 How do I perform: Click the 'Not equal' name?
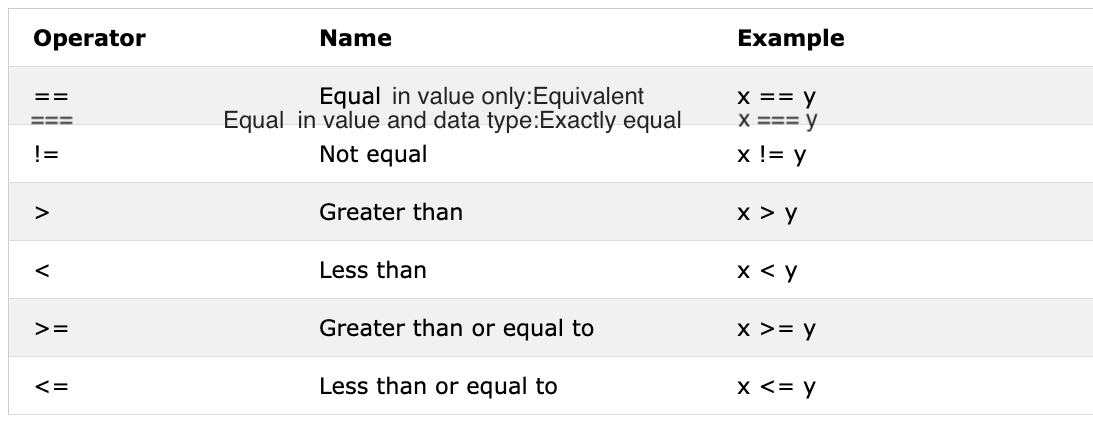[373, 155]
